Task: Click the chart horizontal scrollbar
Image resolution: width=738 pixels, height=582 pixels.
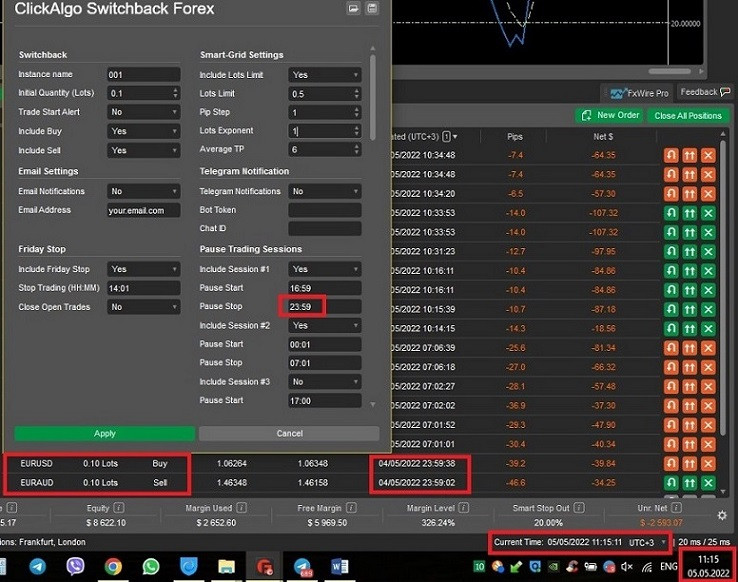Action: (x=670, y=72)
